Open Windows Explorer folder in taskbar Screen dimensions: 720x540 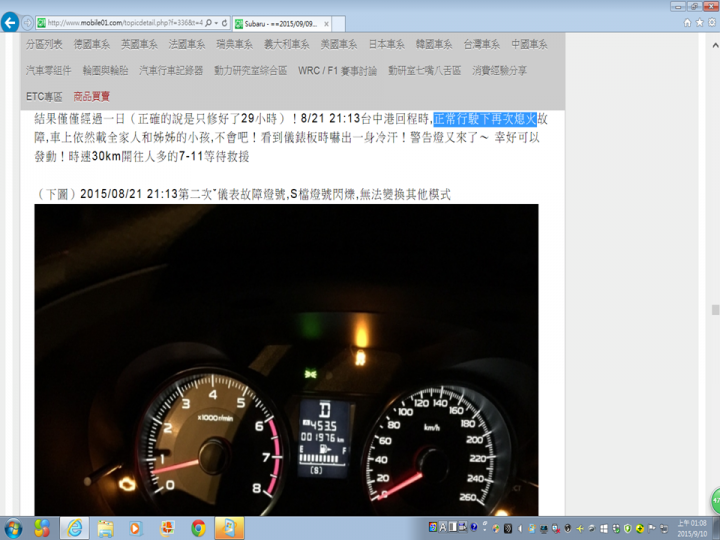105,529
